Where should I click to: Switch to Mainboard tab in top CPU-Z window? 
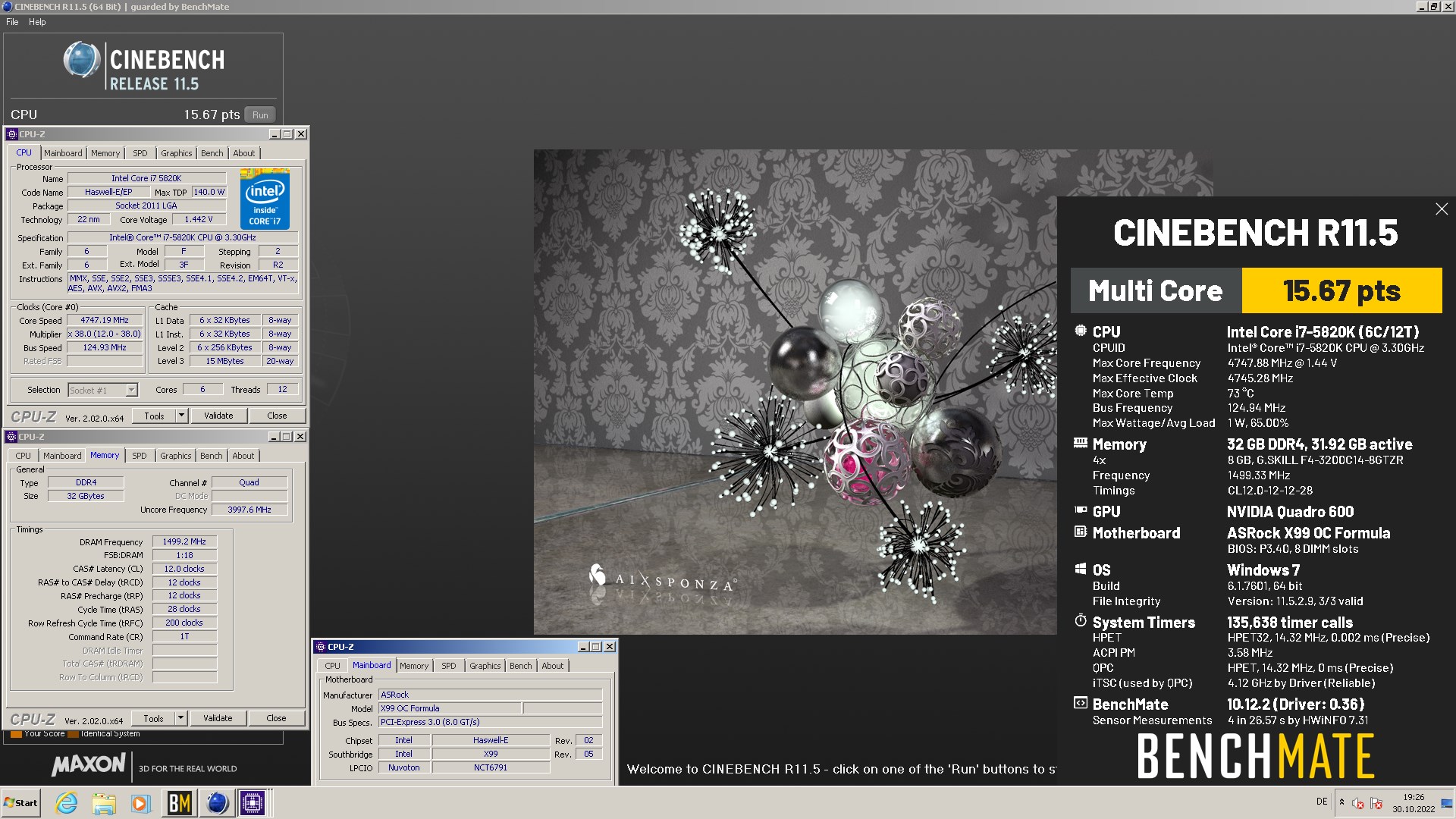(63, 153)
